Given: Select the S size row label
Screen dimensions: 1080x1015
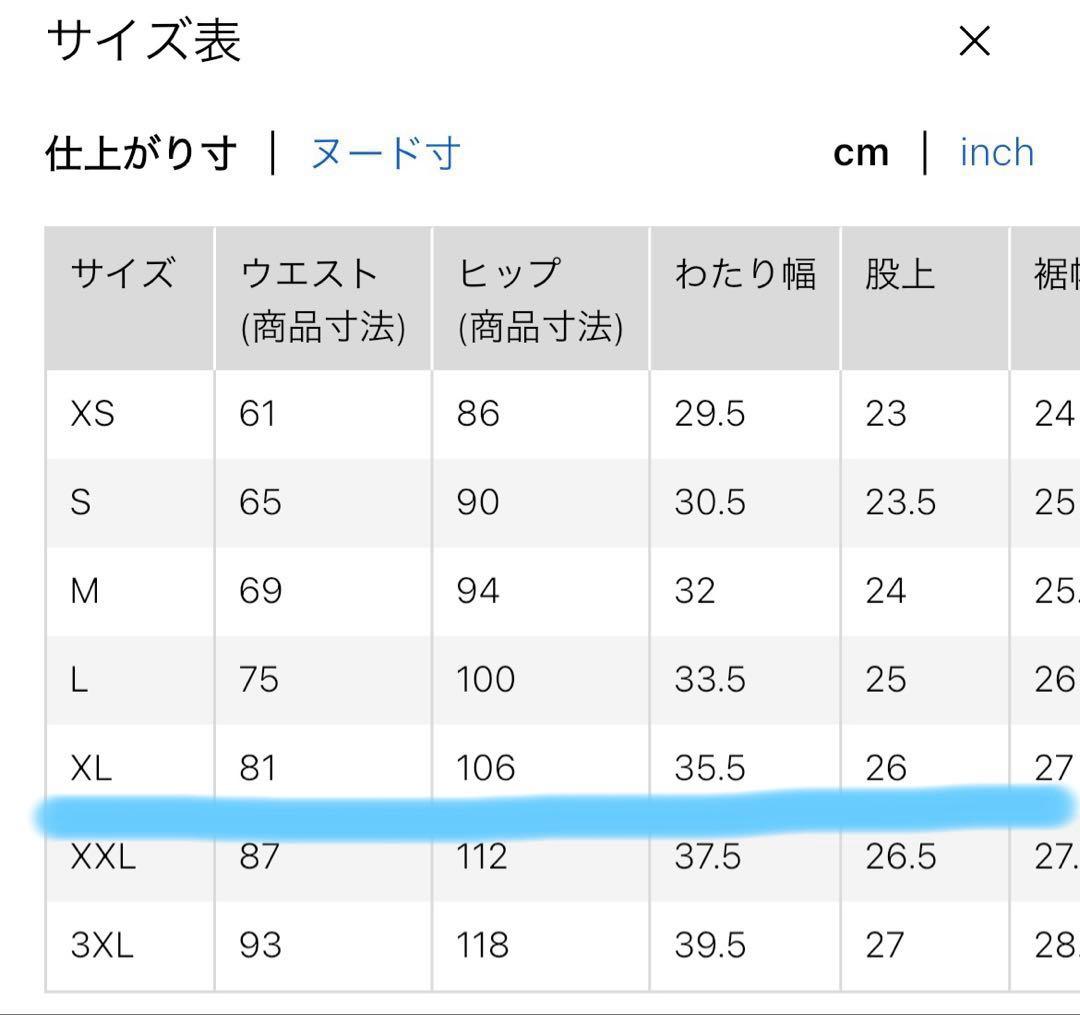Looking at the screenshot, I should click(x=81, y=503).
